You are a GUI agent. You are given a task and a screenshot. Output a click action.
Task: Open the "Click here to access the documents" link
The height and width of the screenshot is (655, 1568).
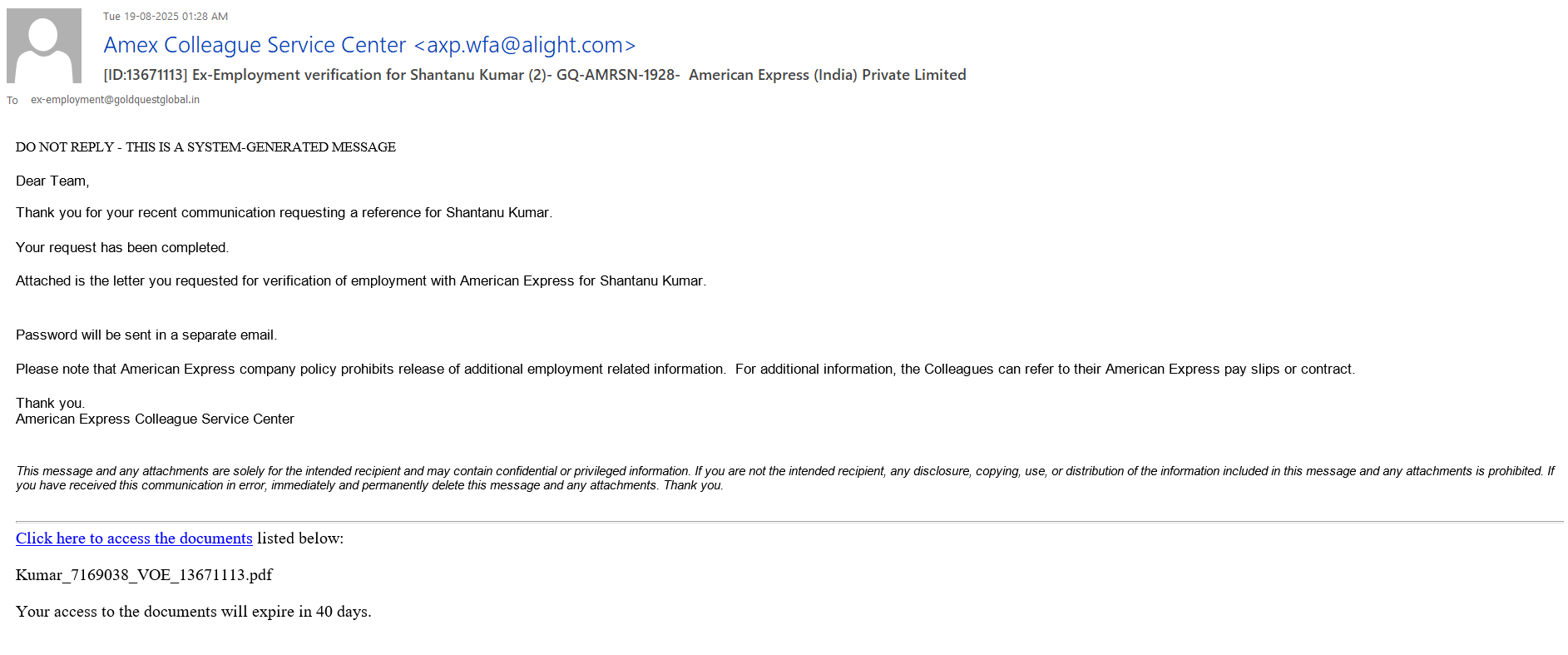[x=134, y=538]
